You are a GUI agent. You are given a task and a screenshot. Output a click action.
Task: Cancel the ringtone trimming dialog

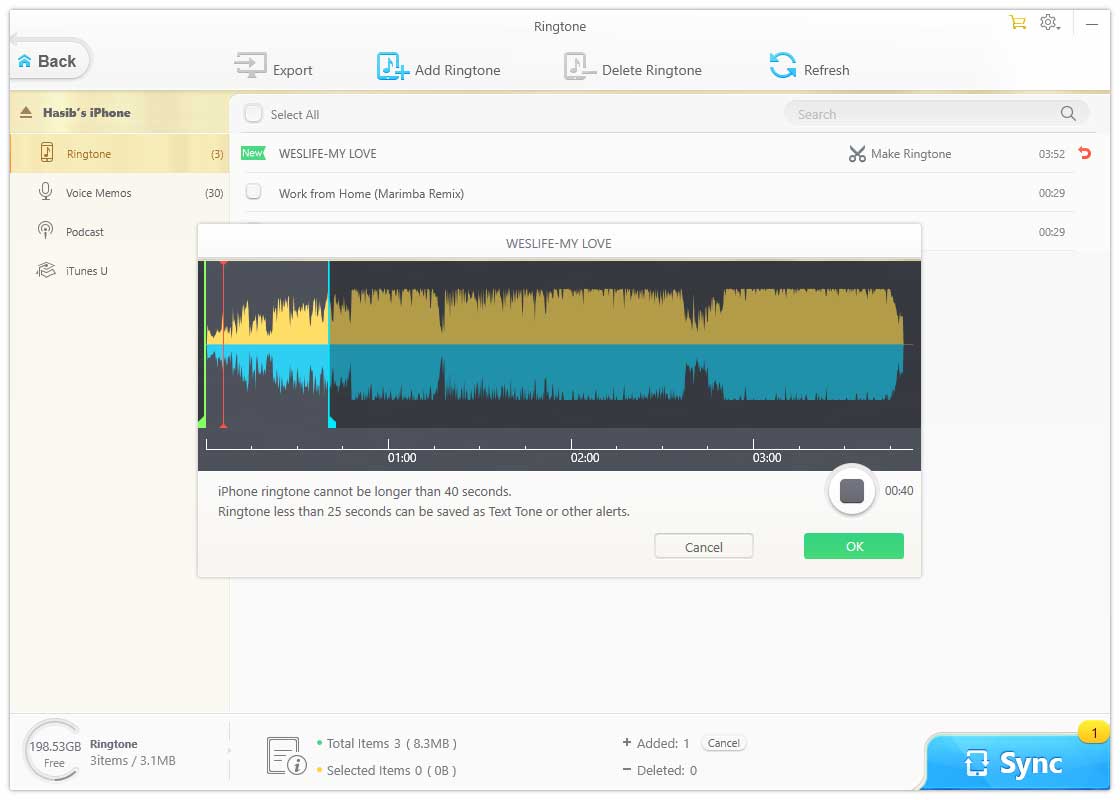(703, 547)
